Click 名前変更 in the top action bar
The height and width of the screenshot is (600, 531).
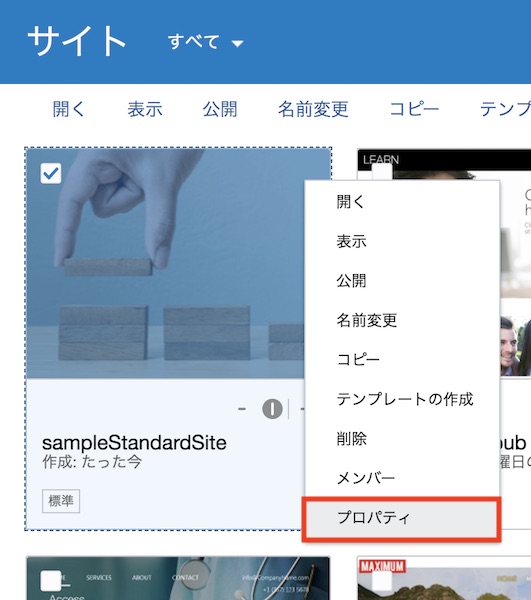click(313, 109)
